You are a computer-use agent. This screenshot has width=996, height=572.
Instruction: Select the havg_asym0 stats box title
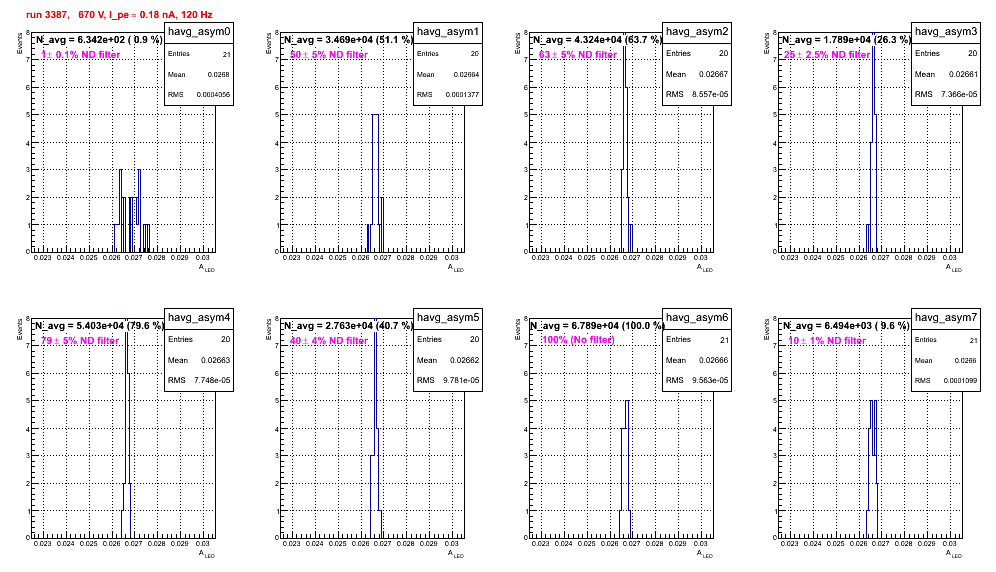pos(199,32)
